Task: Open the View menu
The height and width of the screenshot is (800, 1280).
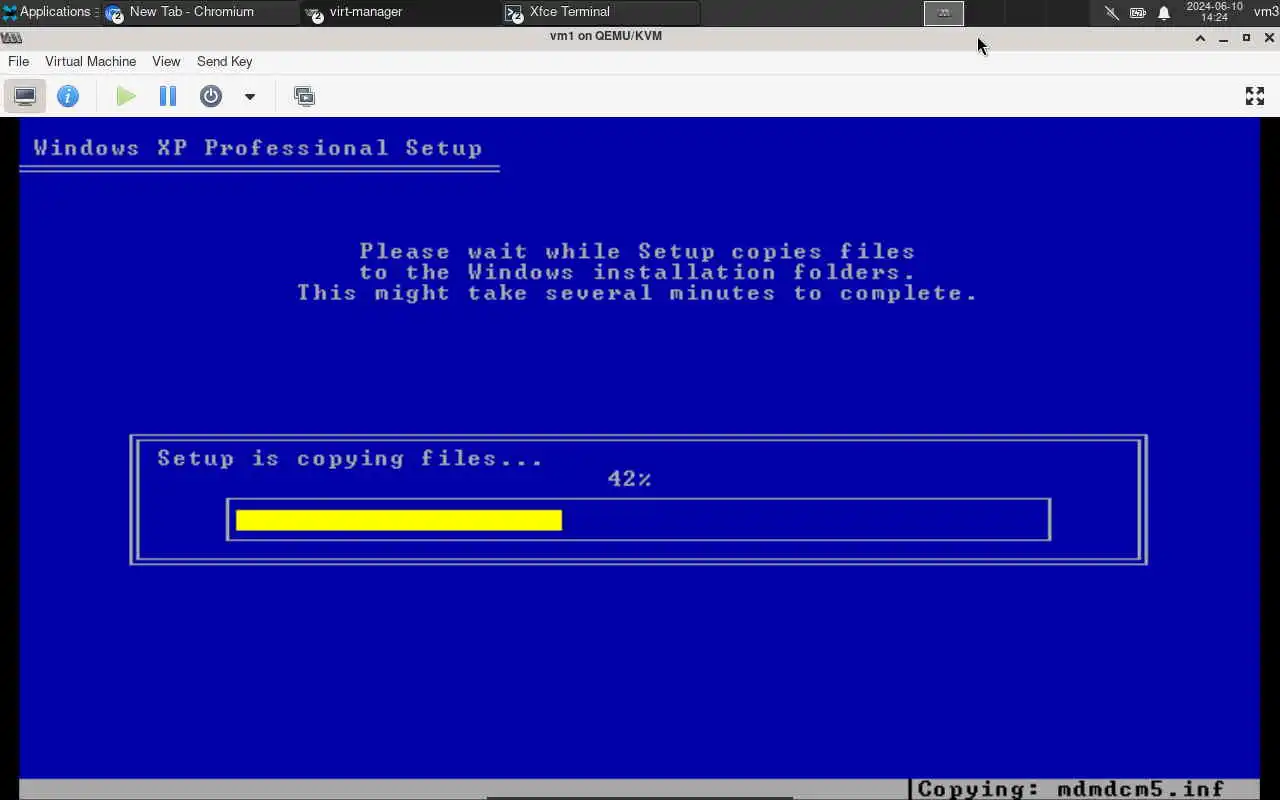Action: [x=166, y=61]
